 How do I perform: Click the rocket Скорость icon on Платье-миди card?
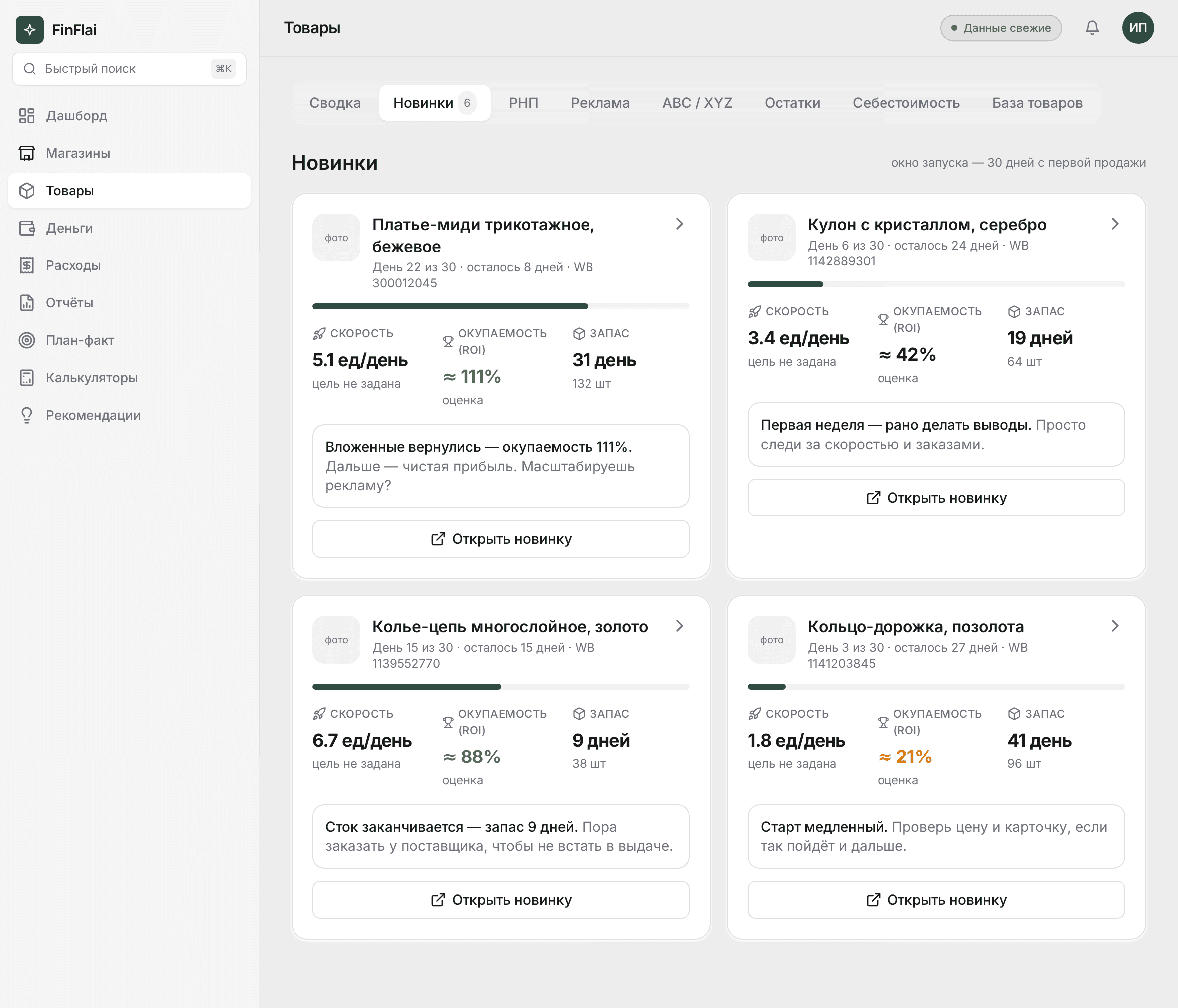(x=319, y=334)
